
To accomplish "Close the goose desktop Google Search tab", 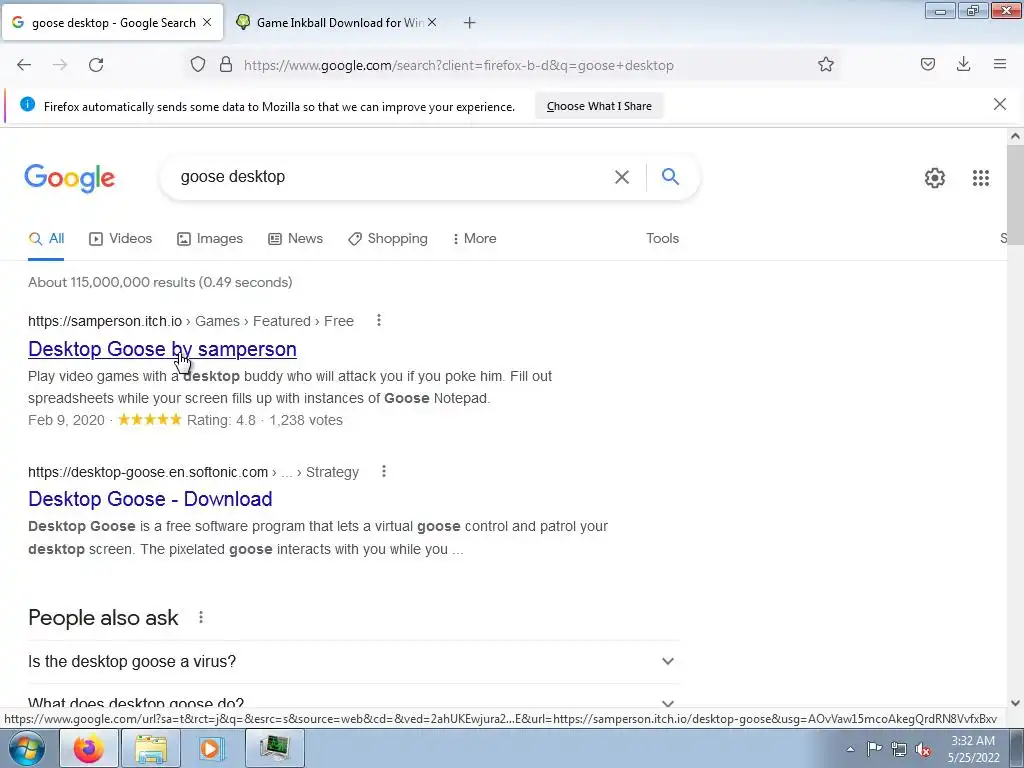I will 207,22.
